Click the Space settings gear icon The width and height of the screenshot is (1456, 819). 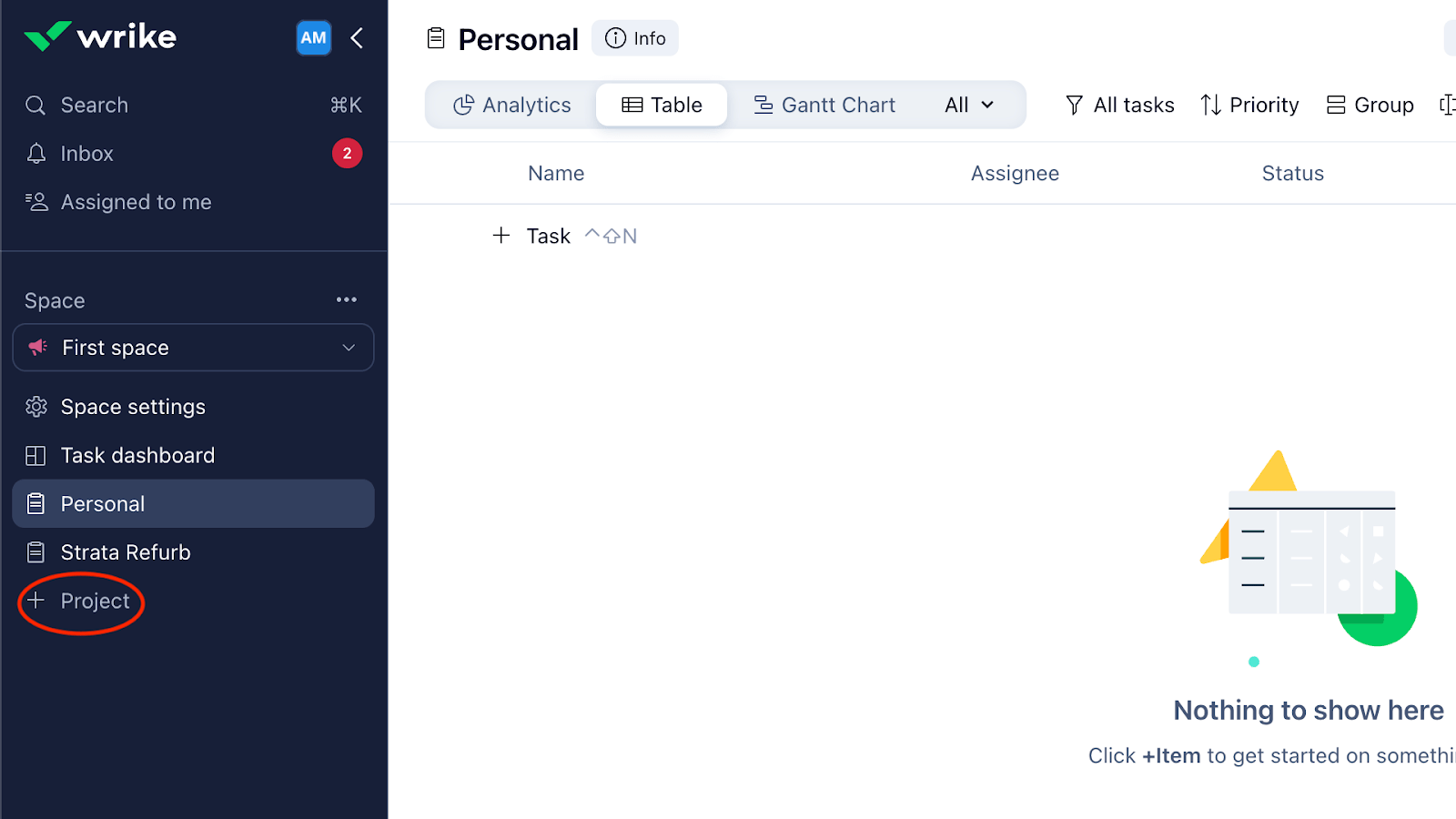click(x=36, y=407)
